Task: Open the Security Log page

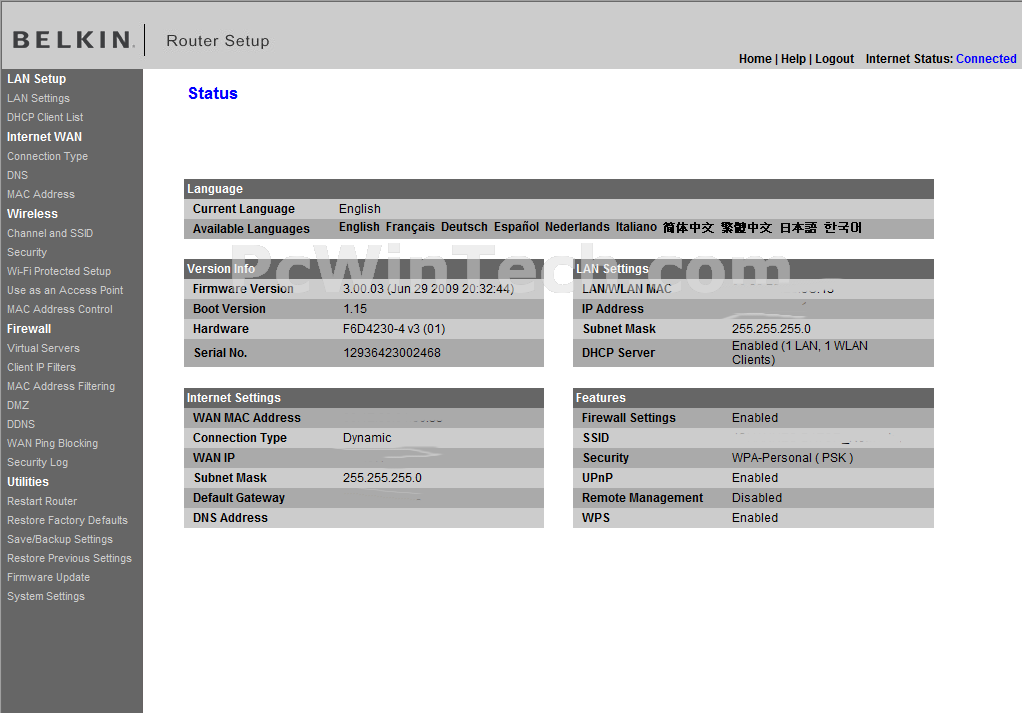Action: (x=37, y=462)
